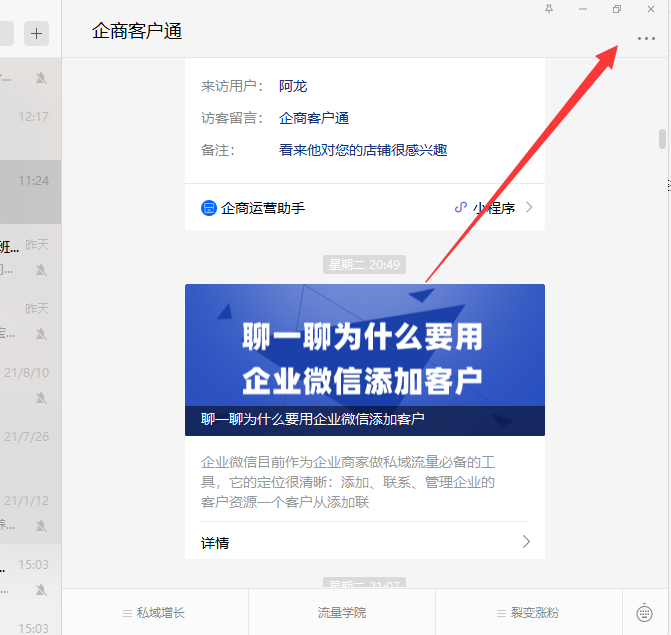This screenshot has height=635, width=671.
Task: Close the chat window
Action: coord(651,9)
